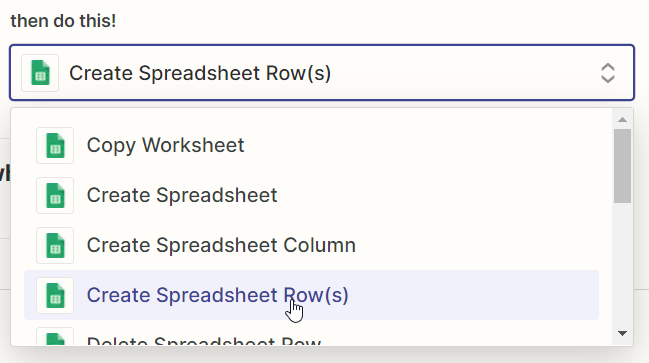Click the scrollbar up arrow in the action list
649x363 pixels.
pyautogui.click(x=623, y=120)
